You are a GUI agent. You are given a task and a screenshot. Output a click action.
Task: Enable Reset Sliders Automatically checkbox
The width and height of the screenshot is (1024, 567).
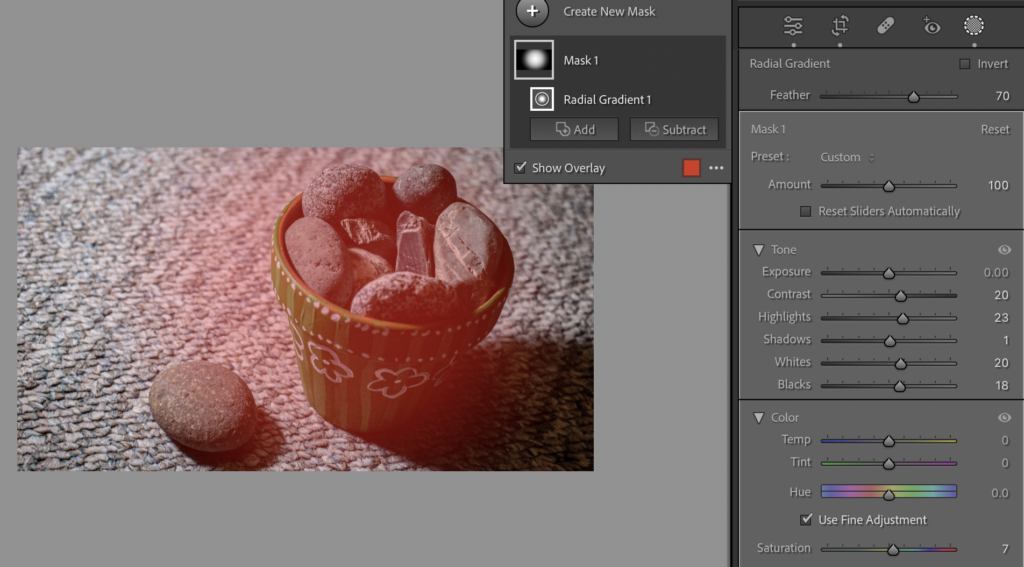805,211
